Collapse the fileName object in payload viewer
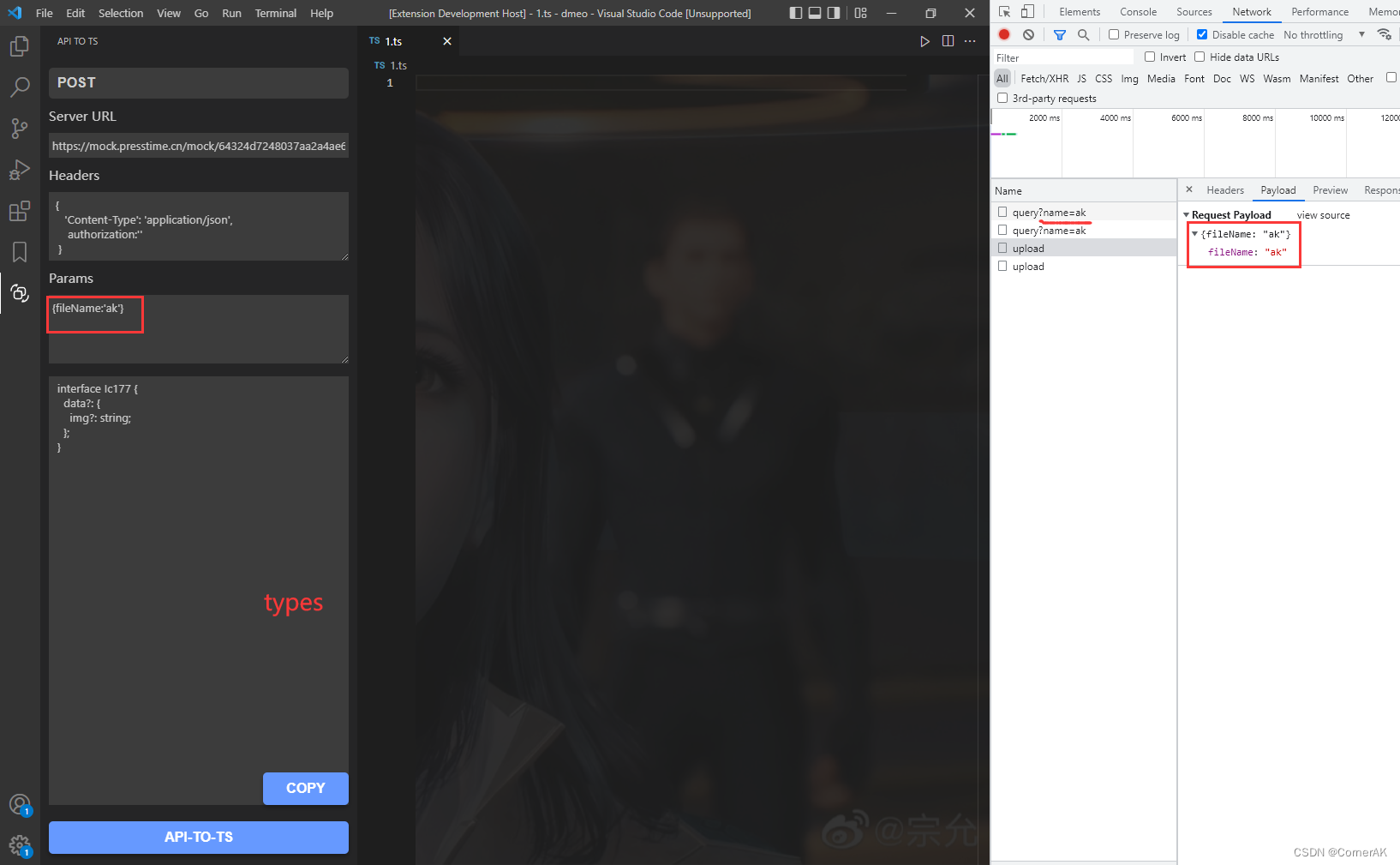Image resolution: width=1400 pixels, height=865 pixels. [x=1194, y=233]
